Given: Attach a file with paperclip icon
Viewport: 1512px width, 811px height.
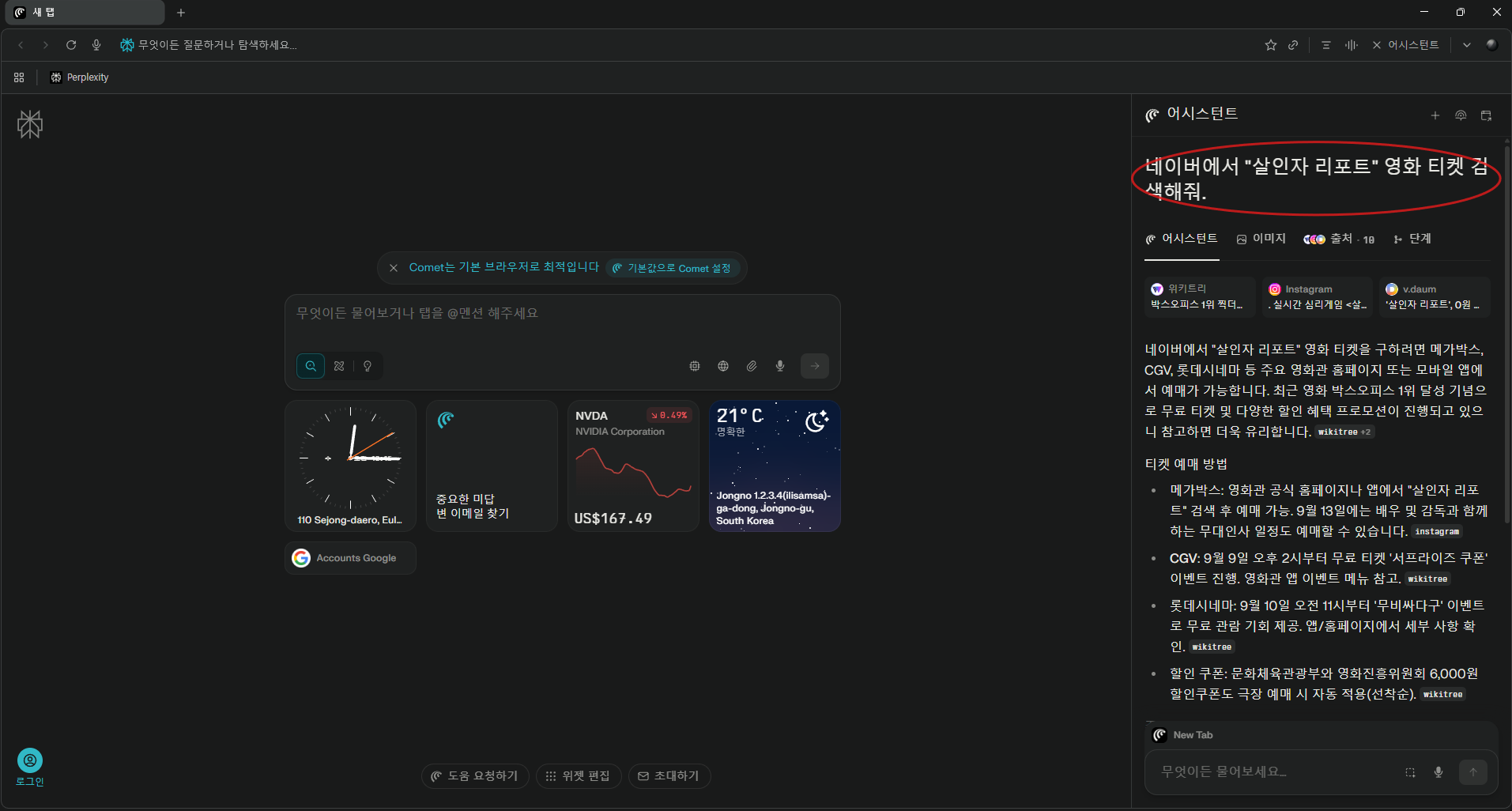Looking at the screenshot, I should (752, 366).
